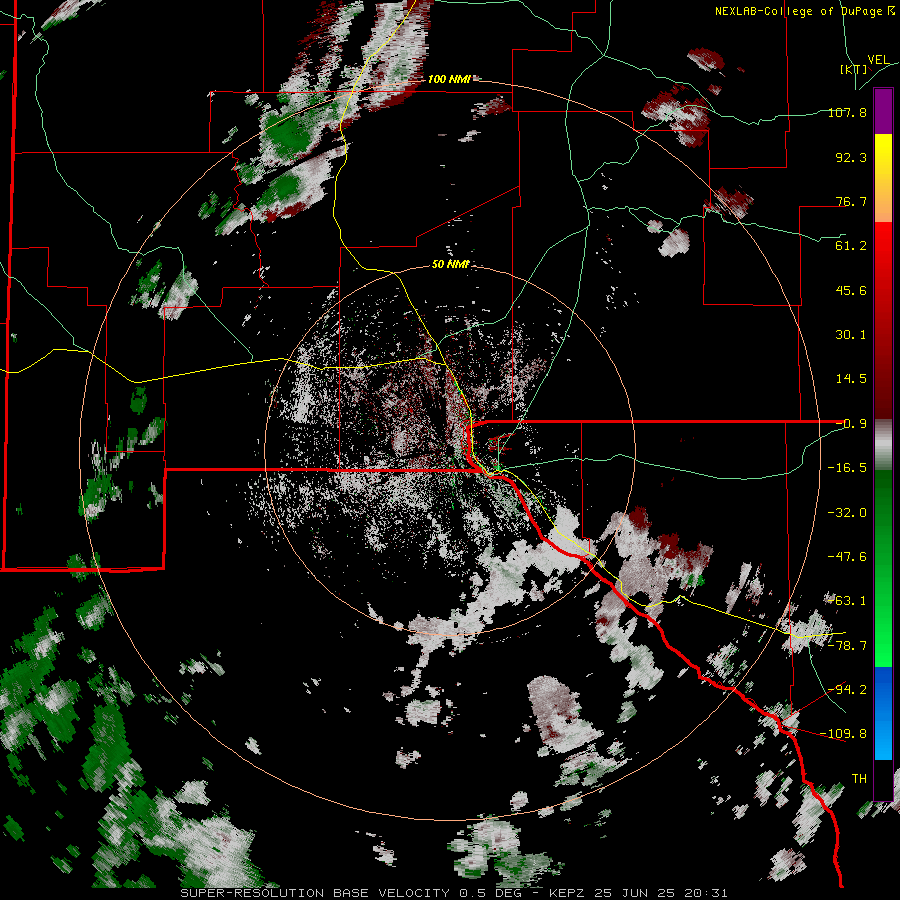Click the -0.9 velocity scale value
Image resolution: width=900 pixels, height=900 pixels.
(851, 424)
